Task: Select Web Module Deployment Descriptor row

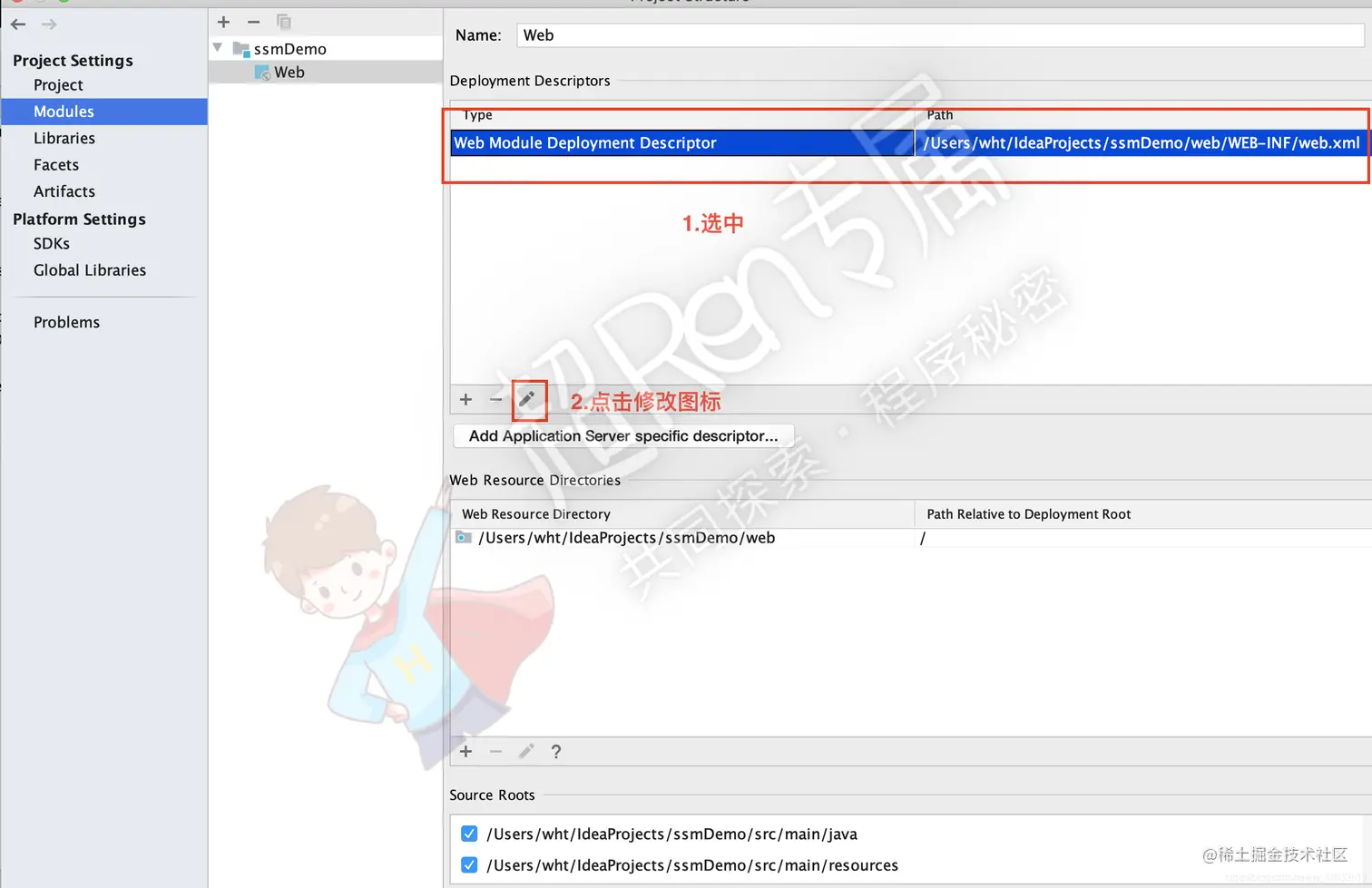Action: (681, 143)
